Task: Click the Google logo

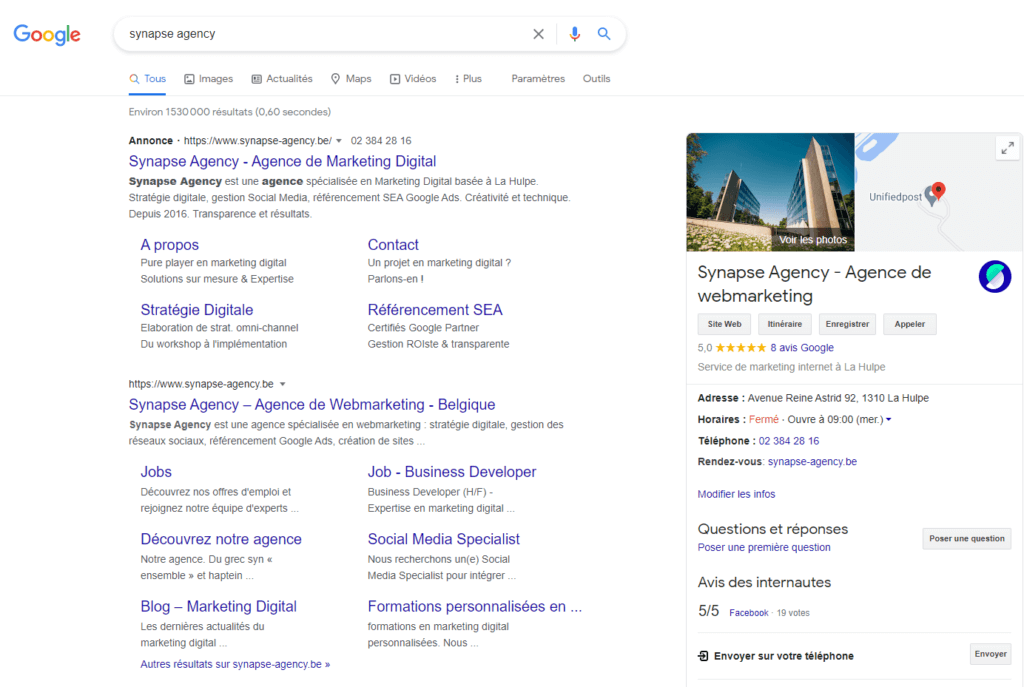Action: click(47, 34)
